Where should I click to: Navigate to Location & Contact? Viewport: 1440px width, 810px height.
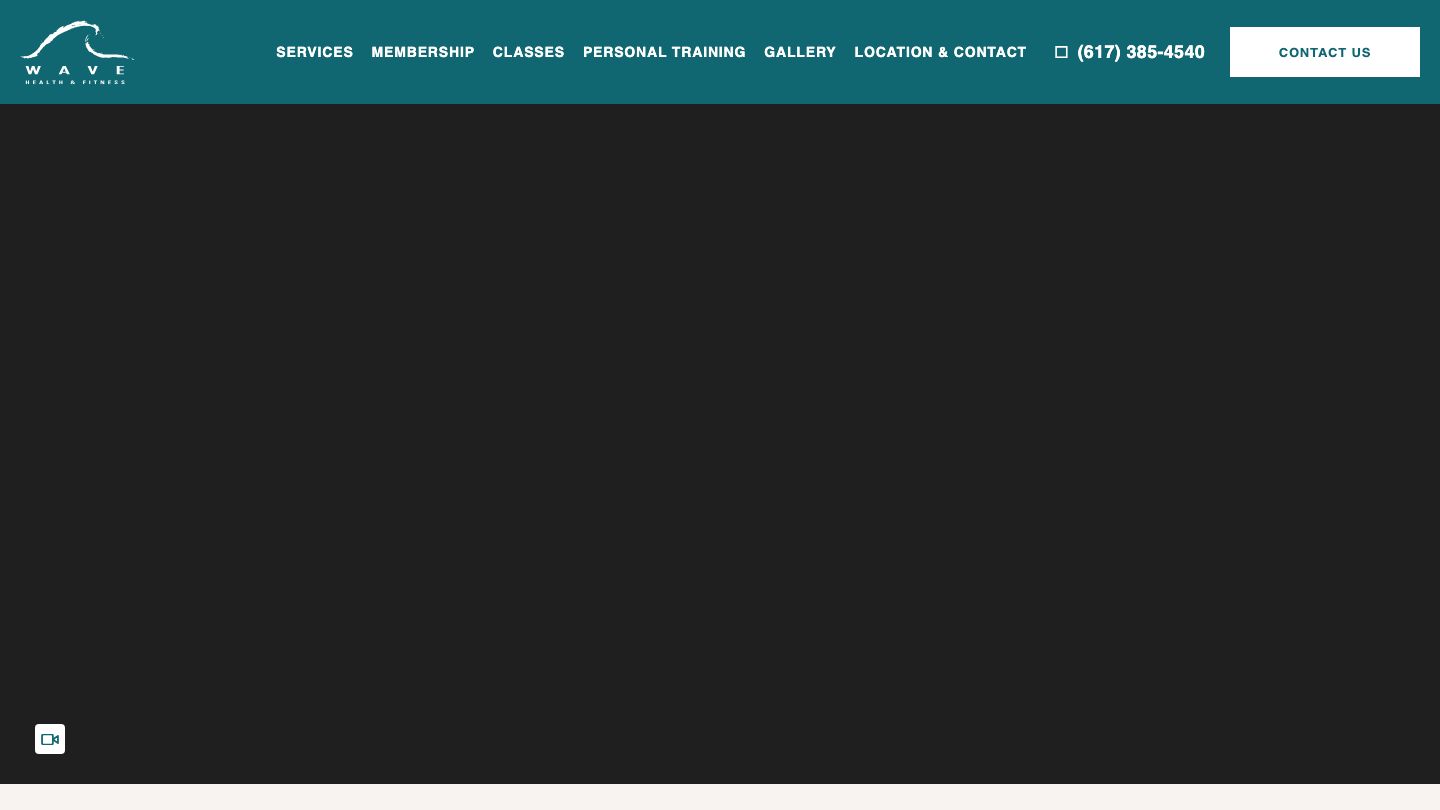coord(939,52)
